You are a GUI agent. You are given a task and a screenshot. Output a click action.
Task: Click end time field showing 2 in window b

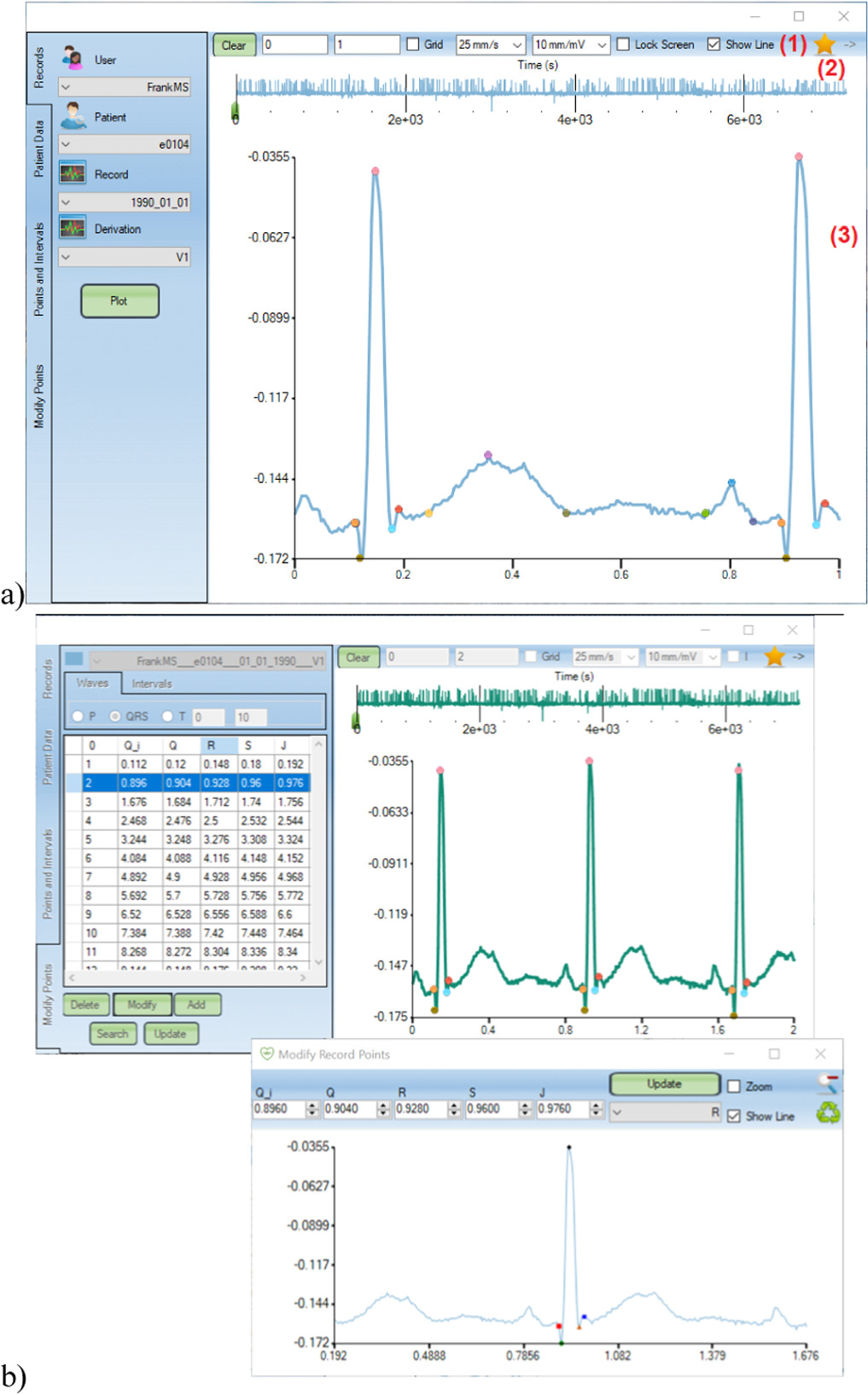tap(486, 657)
